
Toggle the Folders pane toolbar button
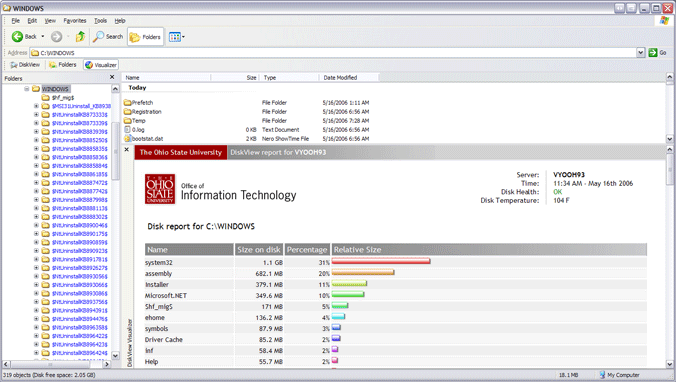pos(145,37)
